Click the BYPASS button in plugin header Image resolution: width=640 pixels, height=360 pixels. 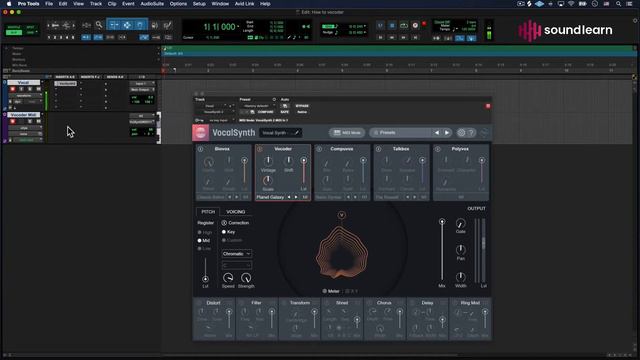pyautogui.click(x=302, y=106)
